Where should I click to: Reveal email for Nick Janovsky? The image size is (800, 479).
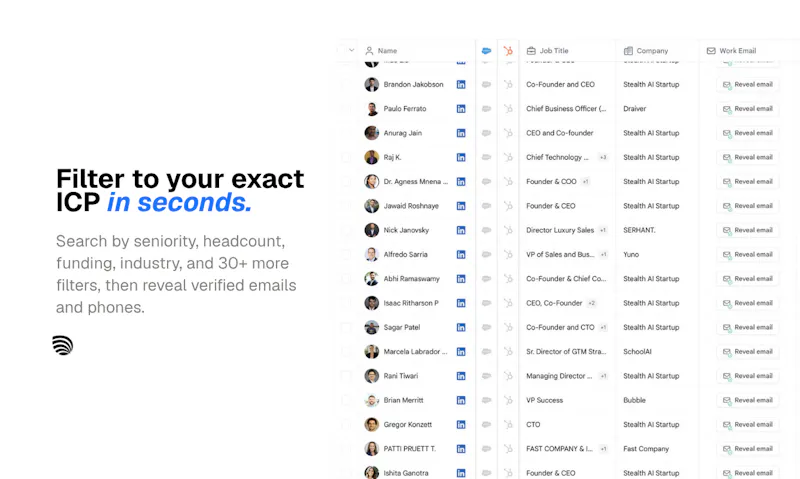click(x=747, y=230)
